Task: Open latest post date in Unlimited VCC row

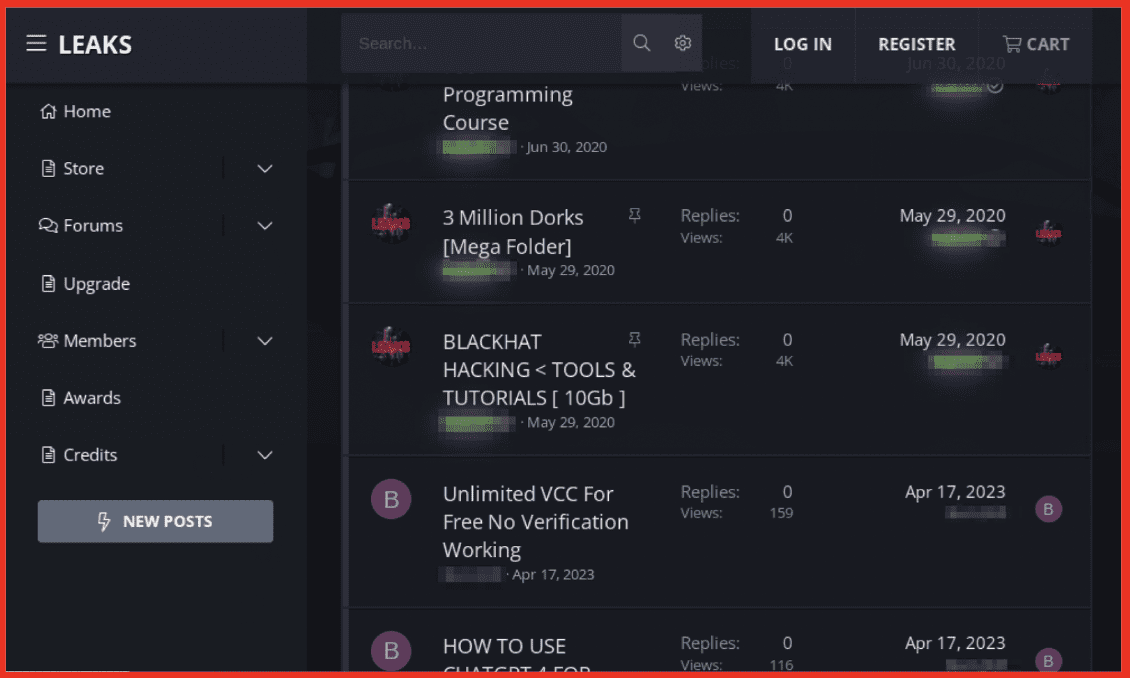Action: tap(955, 491)
